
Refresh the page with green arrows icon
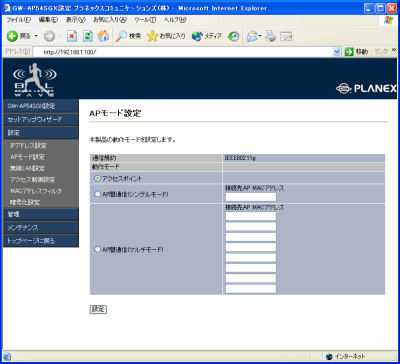coord(87,36)
